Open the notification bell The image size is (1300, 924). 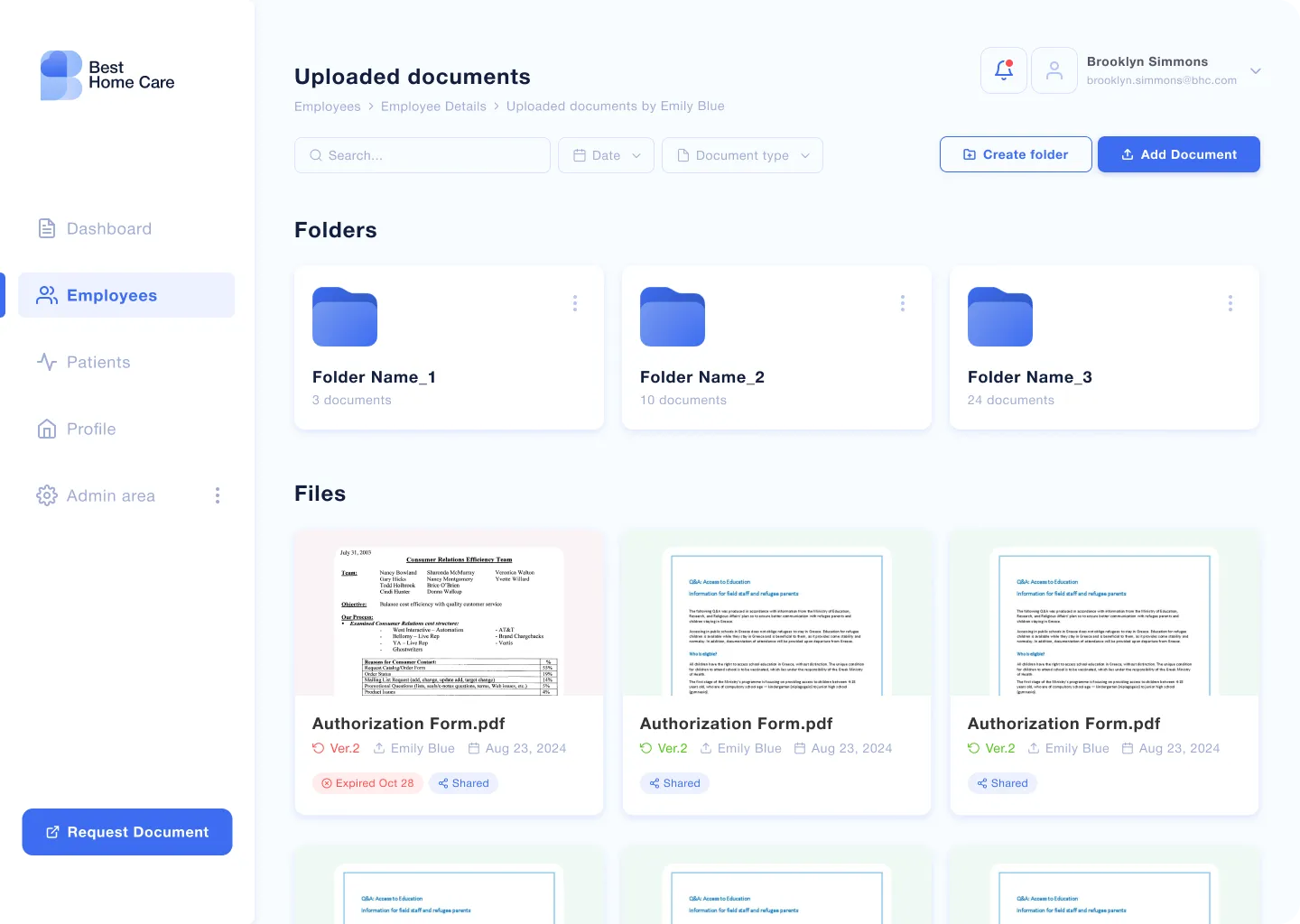(x=1004, y=69)
